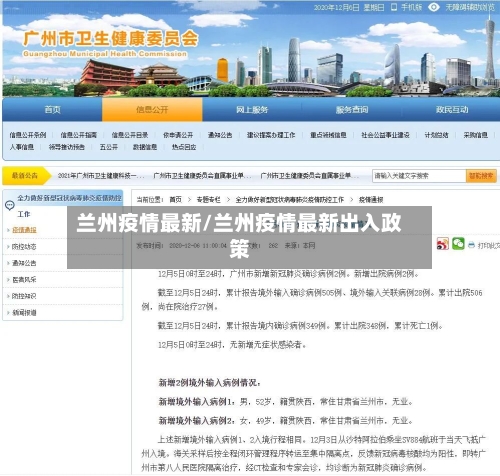This screenshot has width=500, height=476.
Task: Open announcement 2021年广州市卫生健康科技一…
Action: tap(101, 175)
